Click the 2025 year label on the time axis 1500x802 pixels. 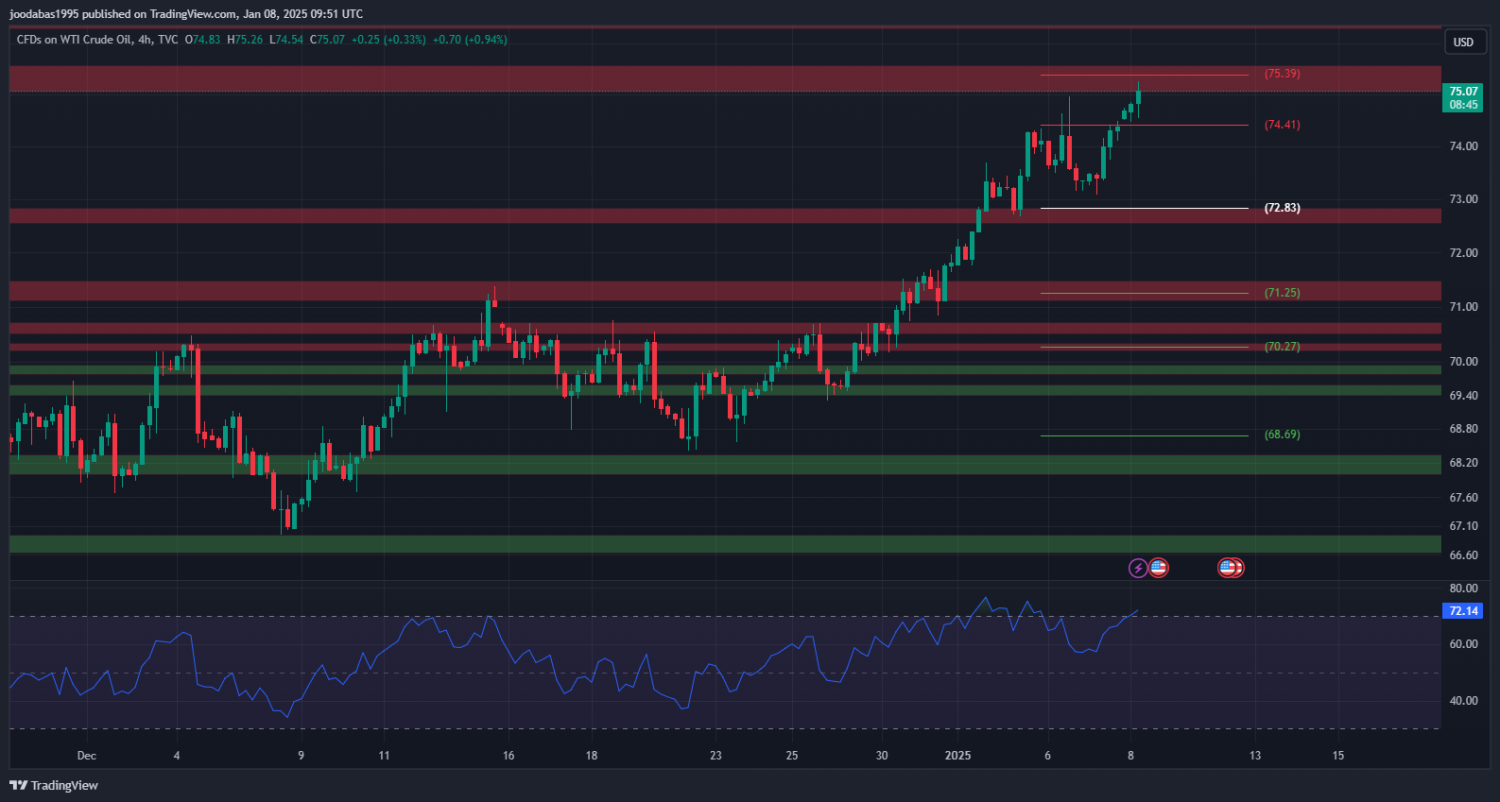click(957, 756)
